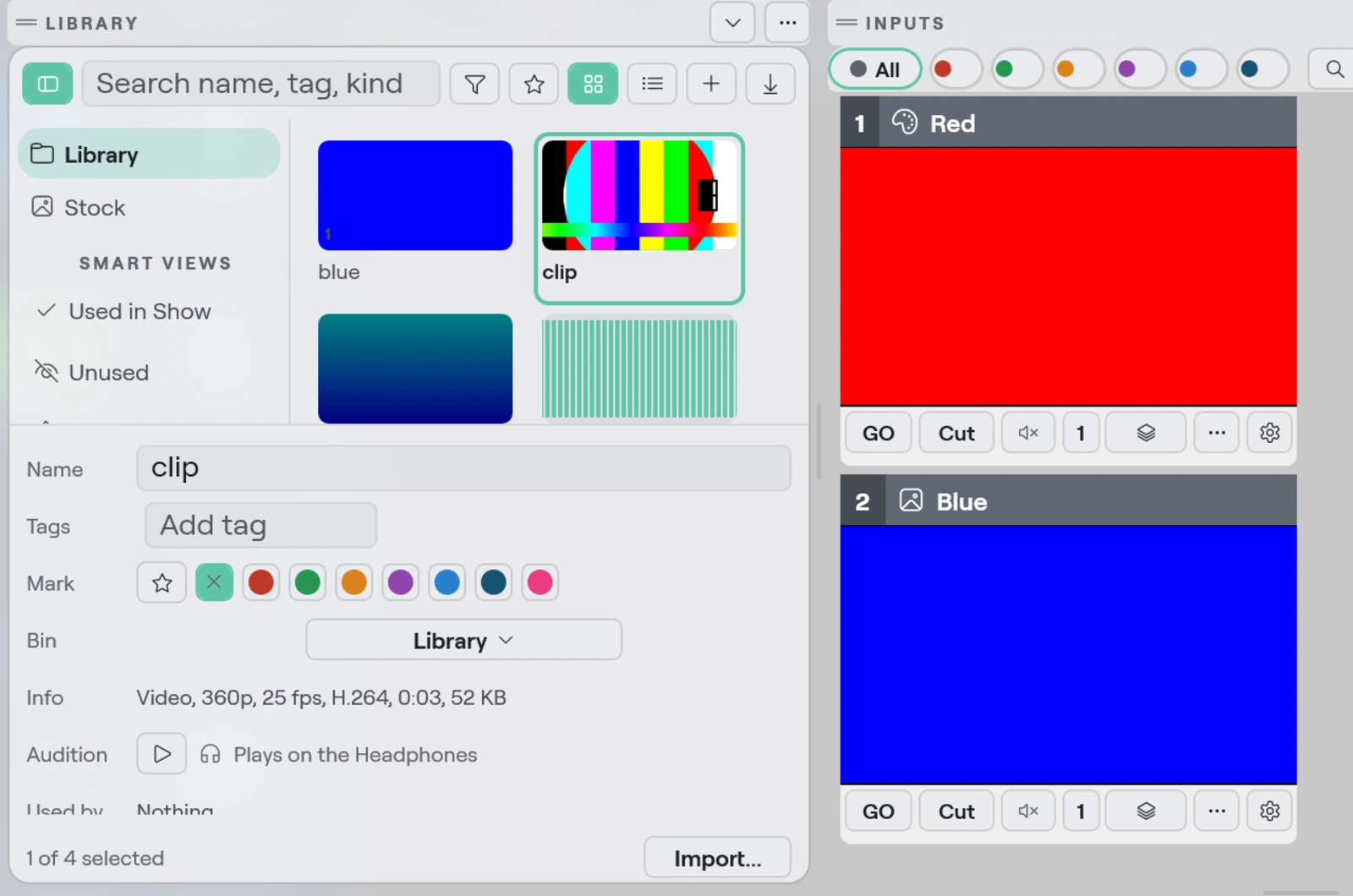1353x896 pixels.
Task: Mute the Red input audio
Action: point(1028,433)
